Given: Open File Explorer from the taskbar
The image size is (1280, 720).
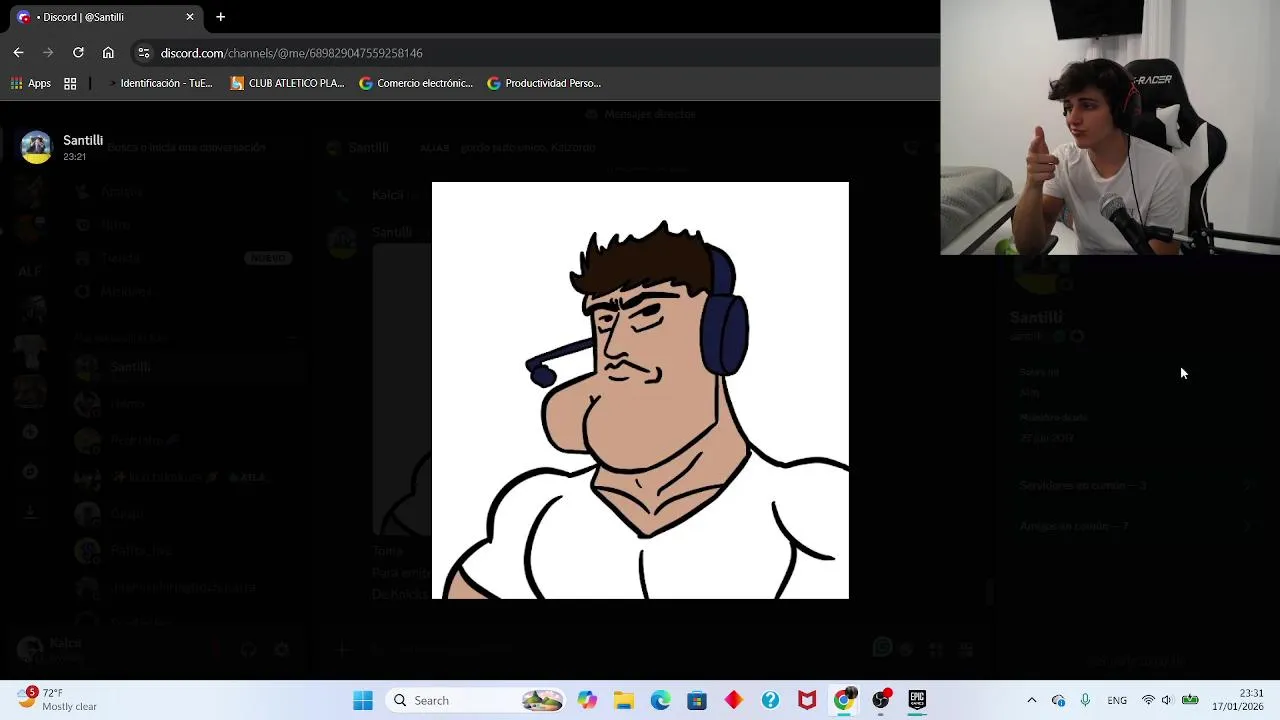Looking at the screenshot, I should point(624,700).
